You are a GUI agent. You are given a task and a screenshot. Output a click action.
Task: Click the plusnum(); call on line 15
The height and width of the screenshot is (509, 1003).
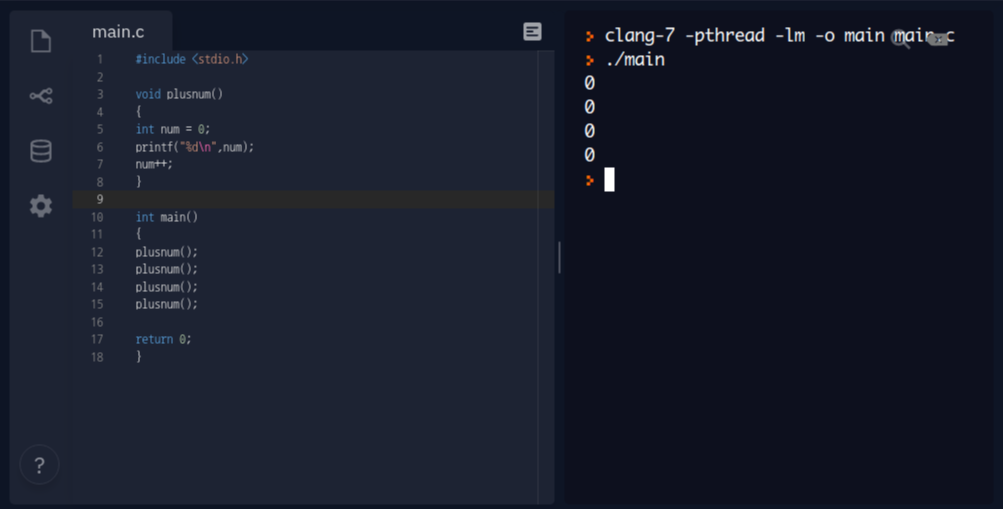[167, 304]
